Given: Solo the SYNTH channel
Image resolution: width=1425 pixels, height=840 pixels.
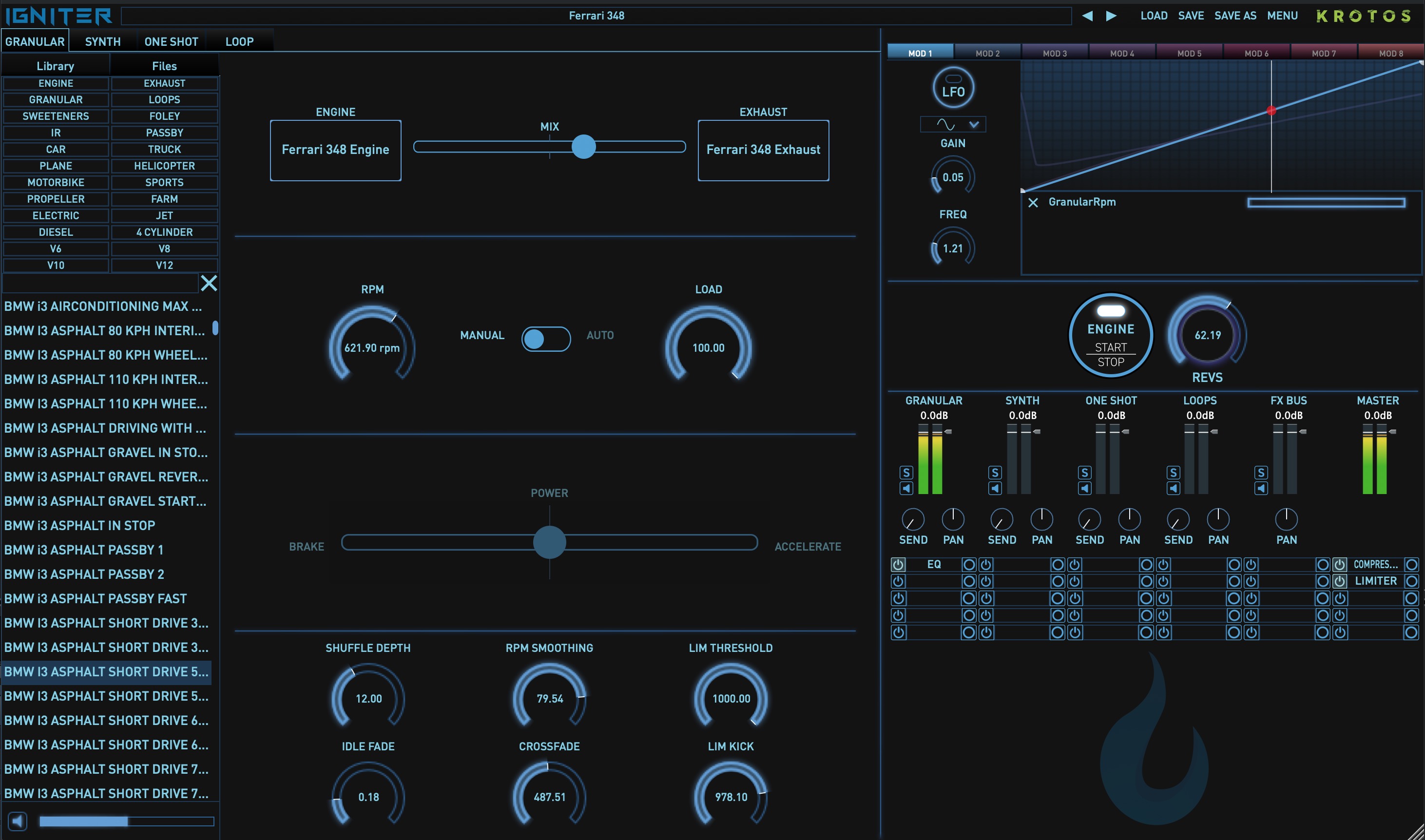Looking at the screenshot, I should [995, 473].
